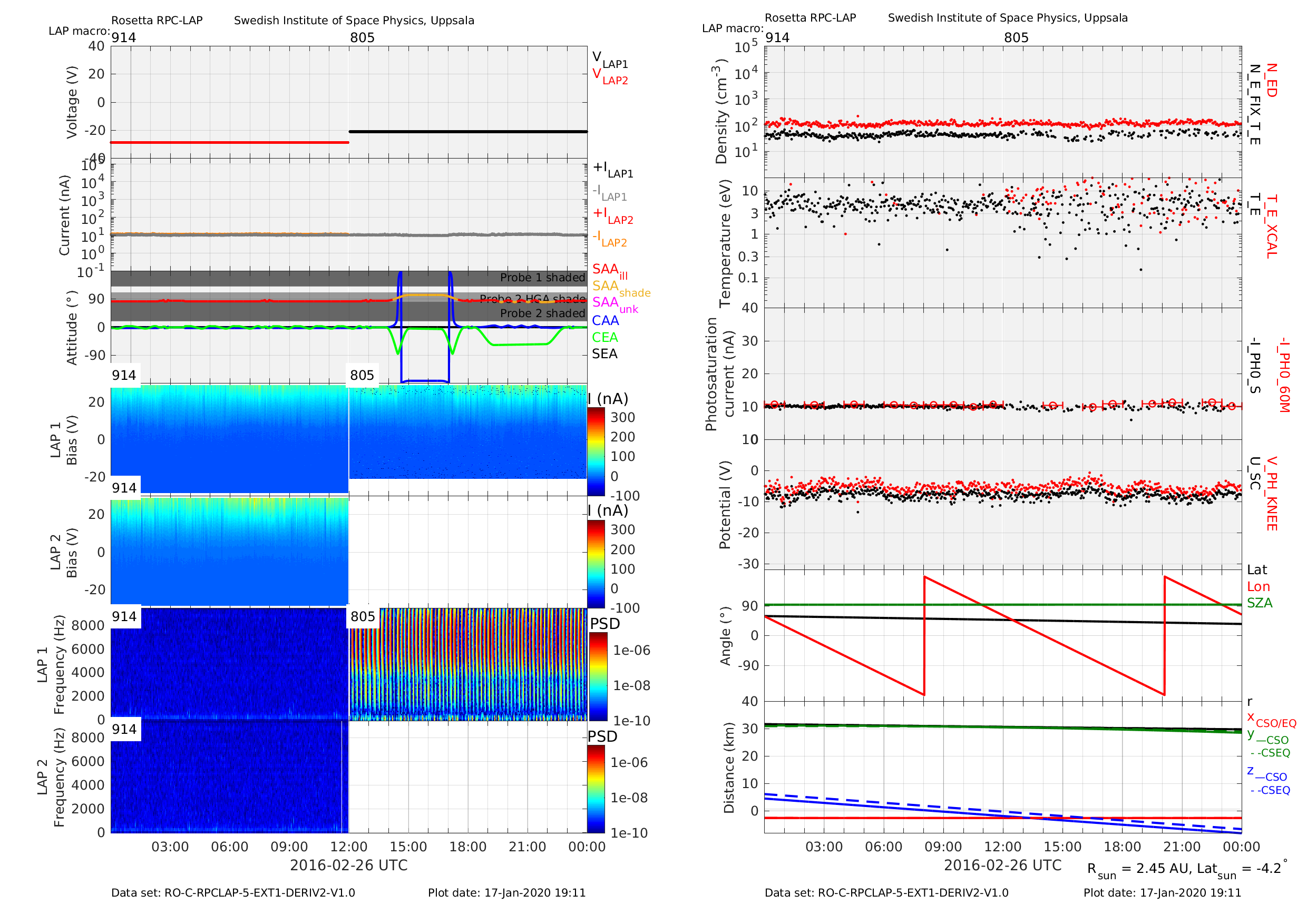
Task: Click the right plot's 'Data set' footer text
Action: [886, 893]
